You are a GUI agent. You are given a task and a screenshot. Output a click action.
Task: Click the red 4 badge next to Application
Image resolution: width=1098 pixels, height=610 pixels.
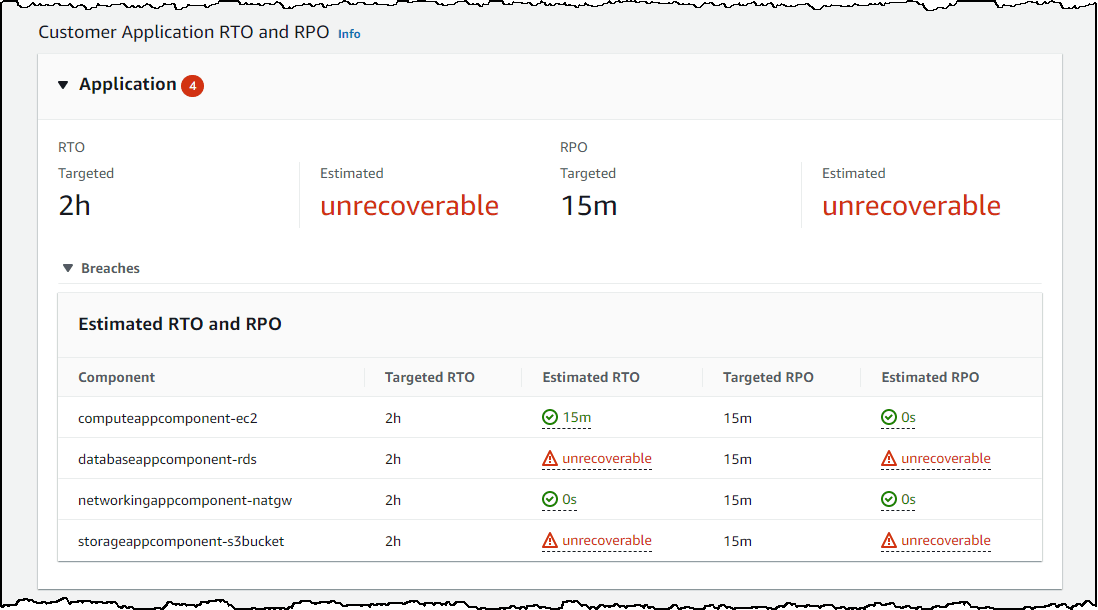click(x=193, y=85)
